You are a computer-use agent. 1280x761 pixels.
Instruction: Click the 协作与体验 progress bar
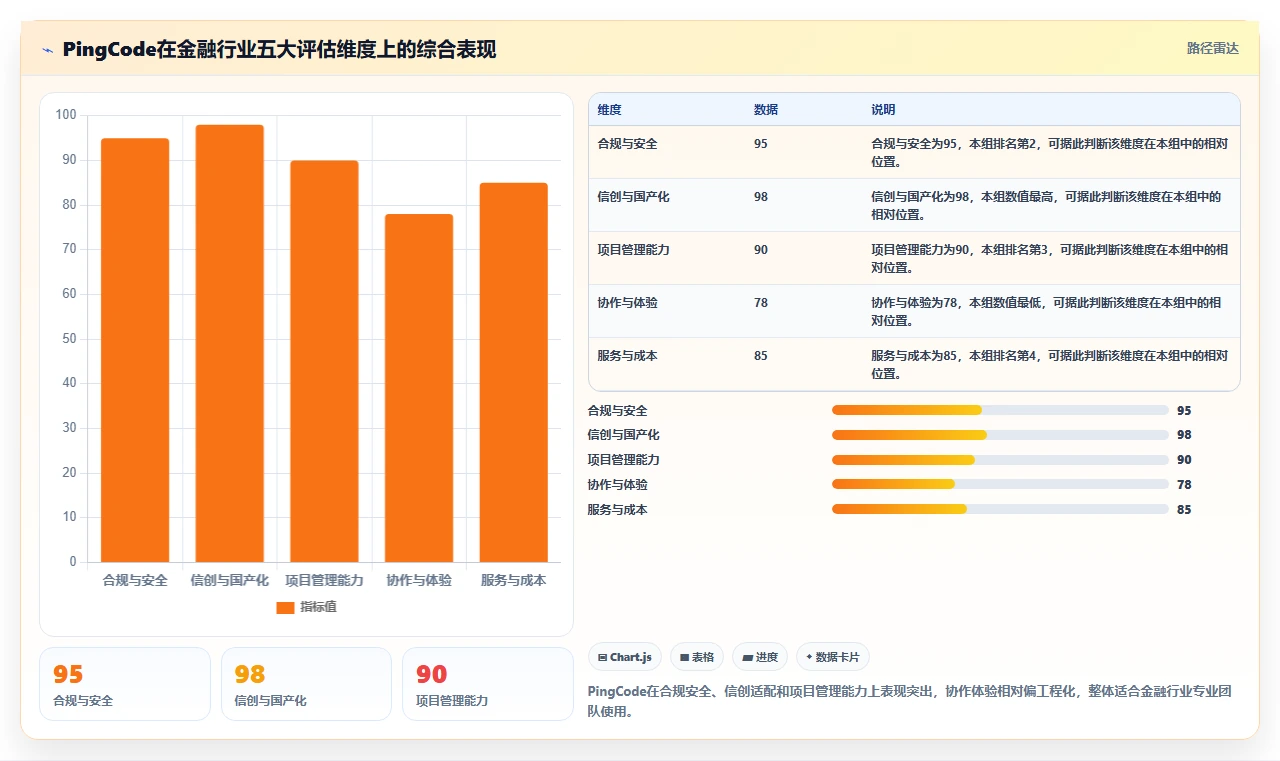(1000, 484)
